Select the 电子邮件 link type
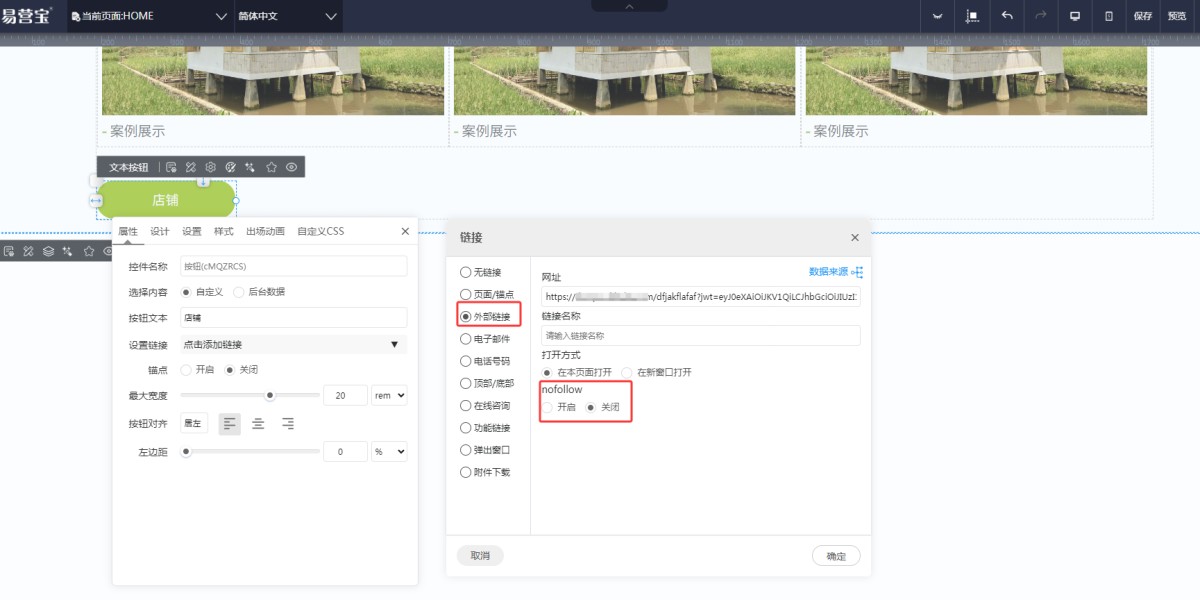 click(465, 339)
